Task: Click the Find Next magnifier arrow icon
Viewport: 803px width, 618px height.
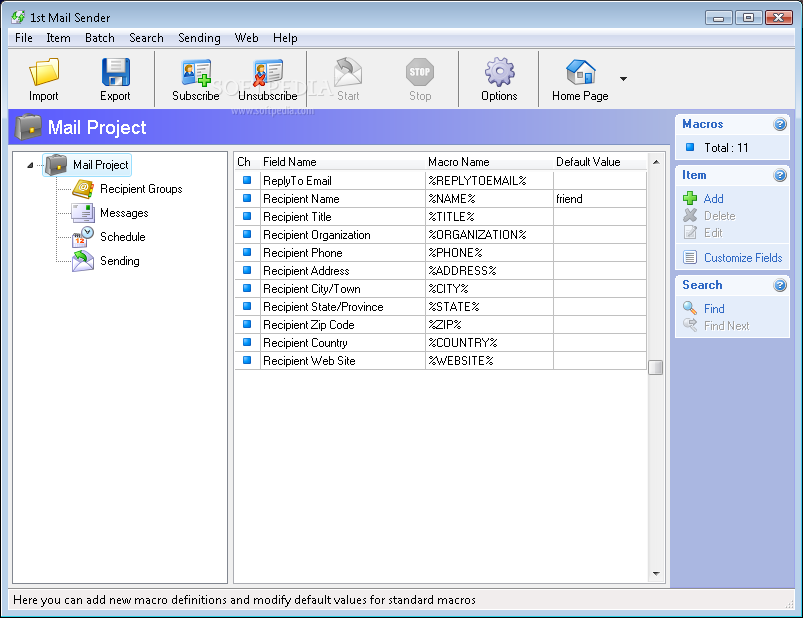Action: tap(690, 325)
